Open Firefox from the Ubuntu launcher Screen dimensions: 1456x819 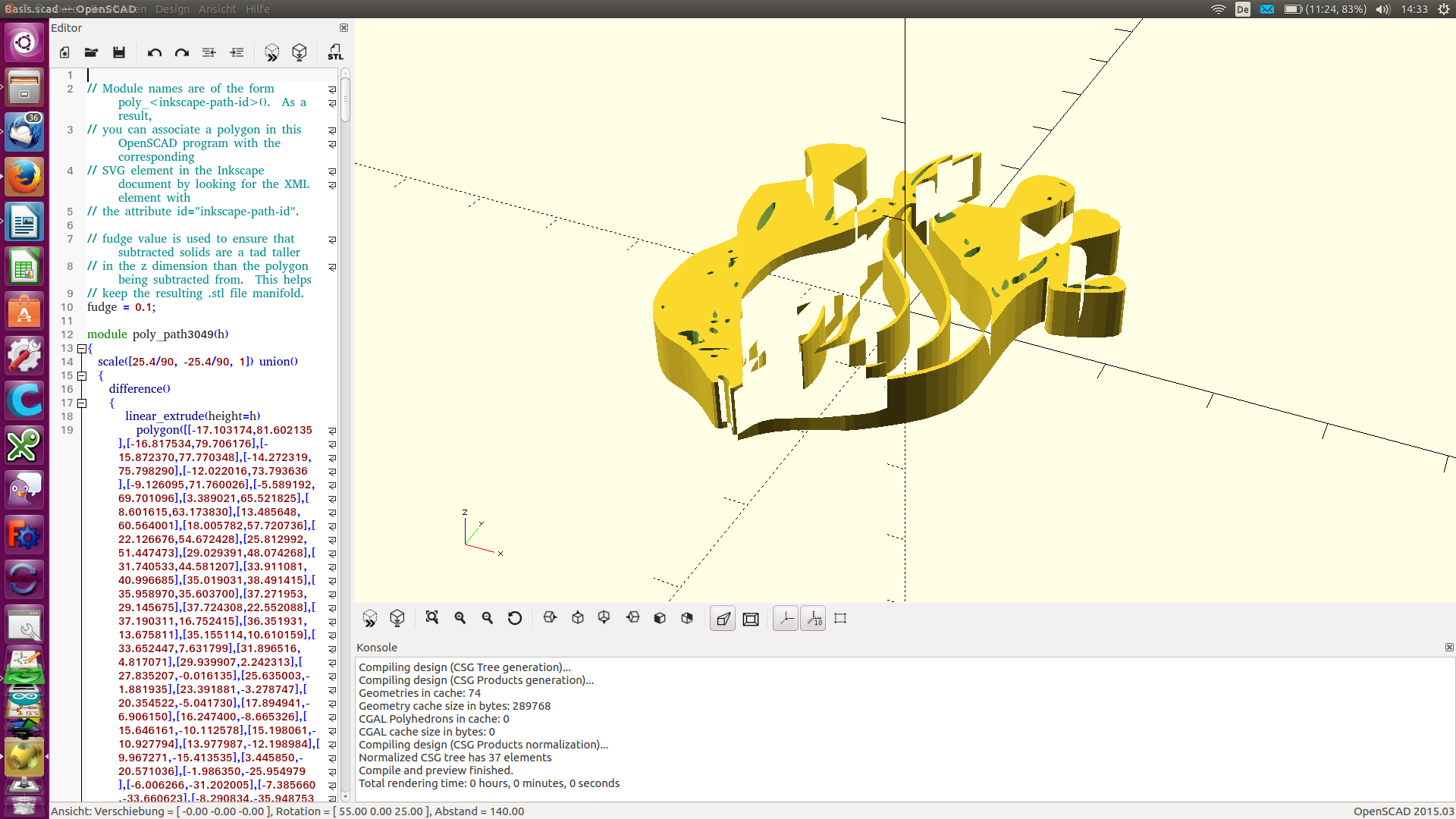pos(24,177)
